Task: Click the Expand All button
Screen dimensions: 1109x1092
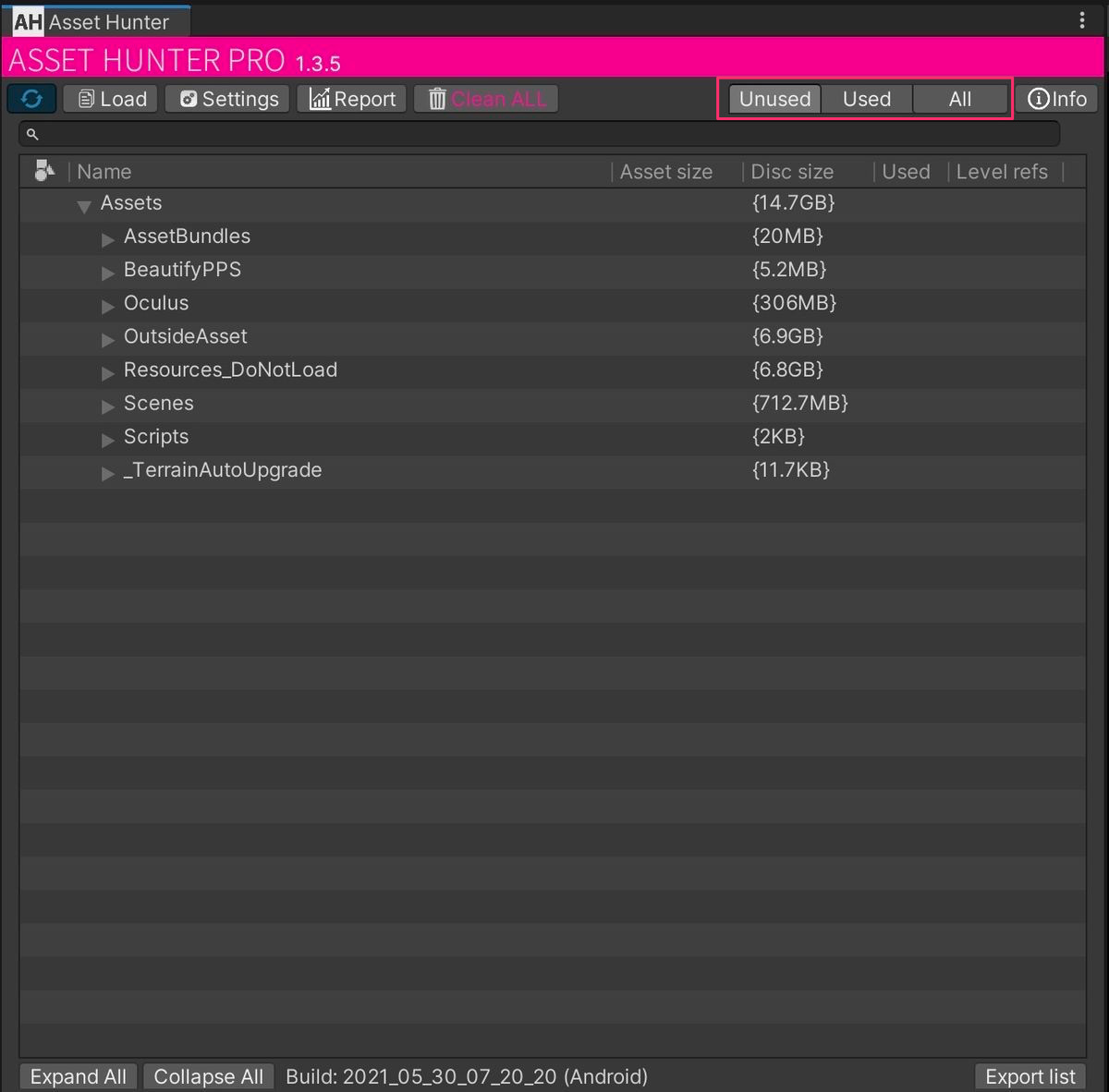Action: [x=79, y=1077]
